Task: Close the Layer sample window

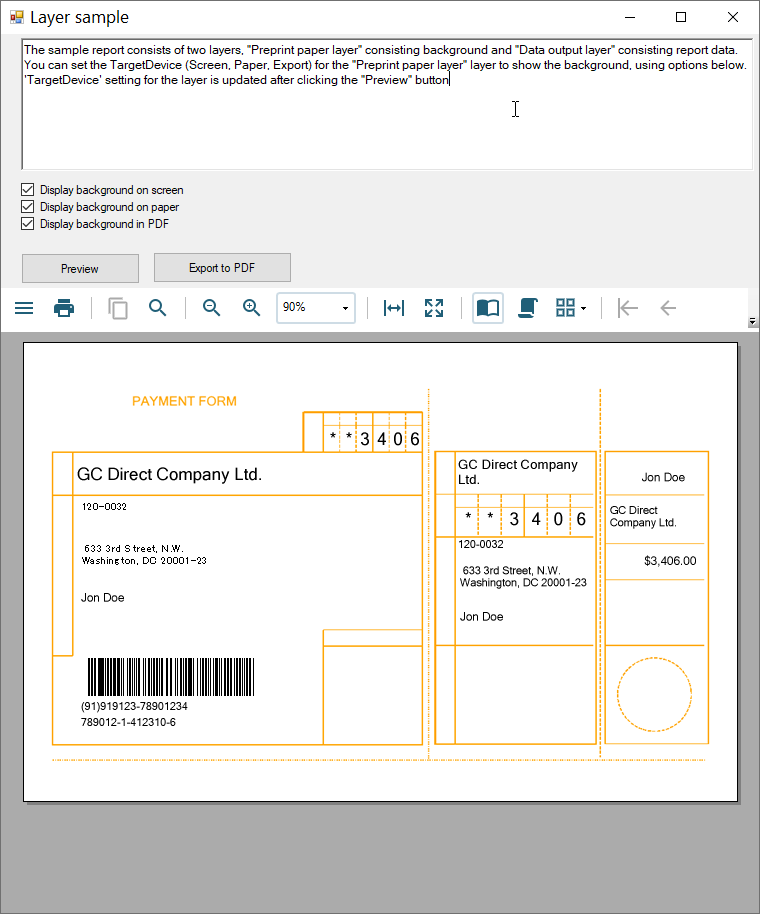Action: [733, 17]
